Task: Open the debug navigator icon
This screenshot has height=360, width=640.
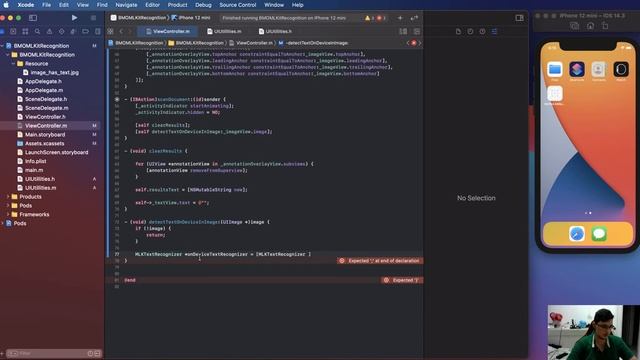Action: pyautogui.click(x=73, y=31)
